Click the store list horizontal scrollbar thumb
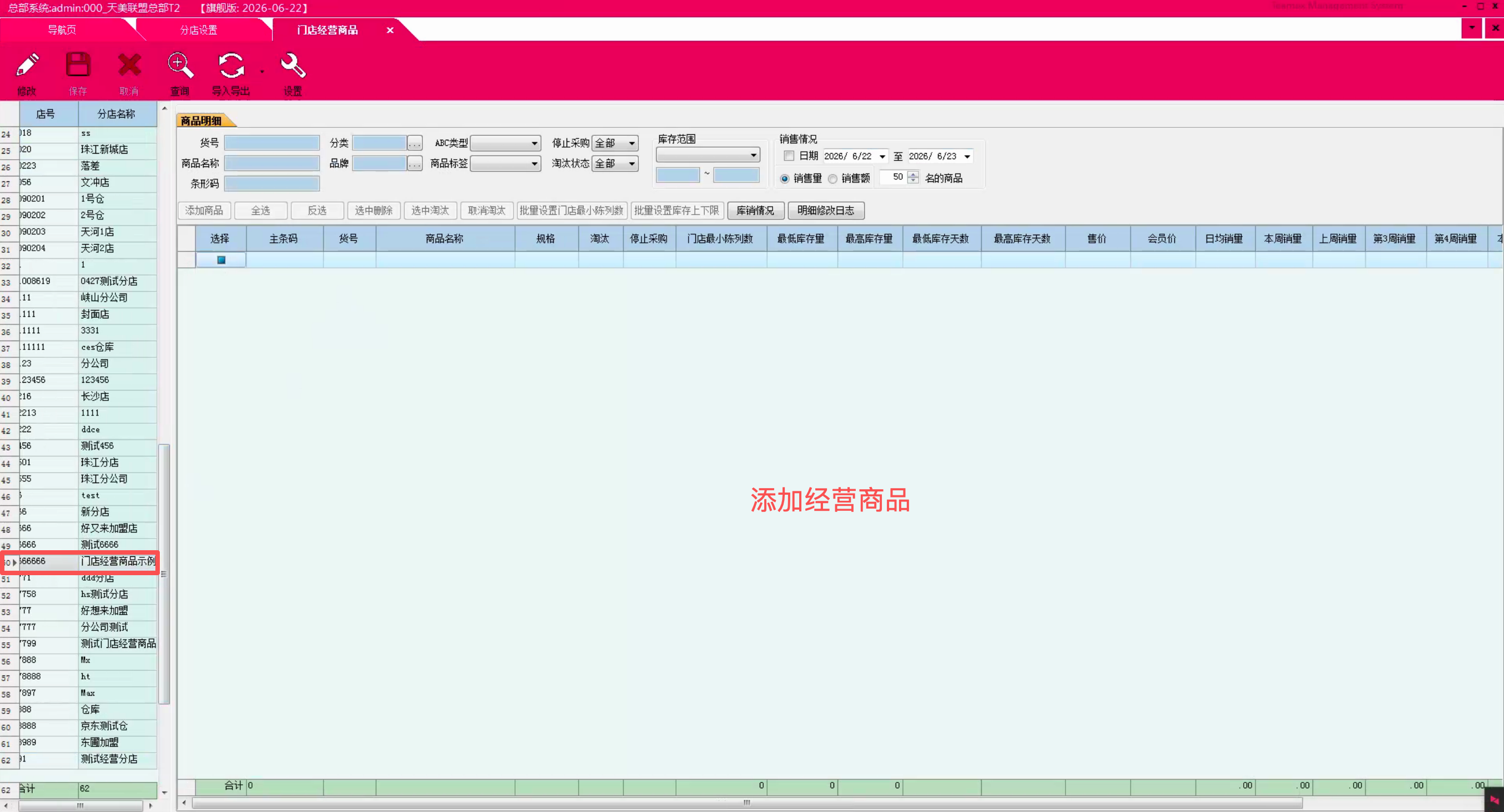Image resolution: width=1504 pixels, height=812 pixels. [80, 805]
